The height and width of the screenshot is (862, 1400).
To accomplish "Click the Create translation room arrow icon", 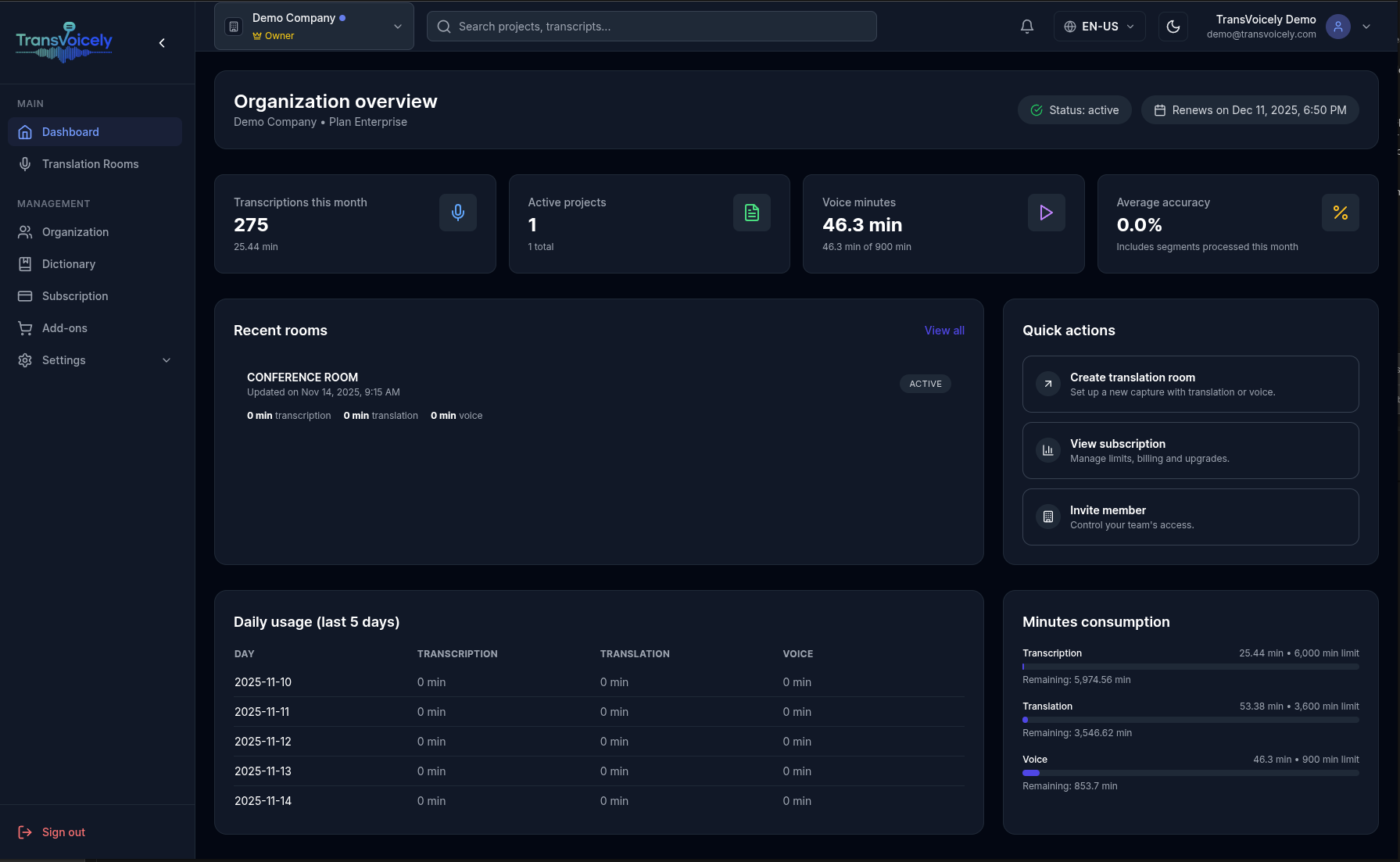I will pos(1048,385).
